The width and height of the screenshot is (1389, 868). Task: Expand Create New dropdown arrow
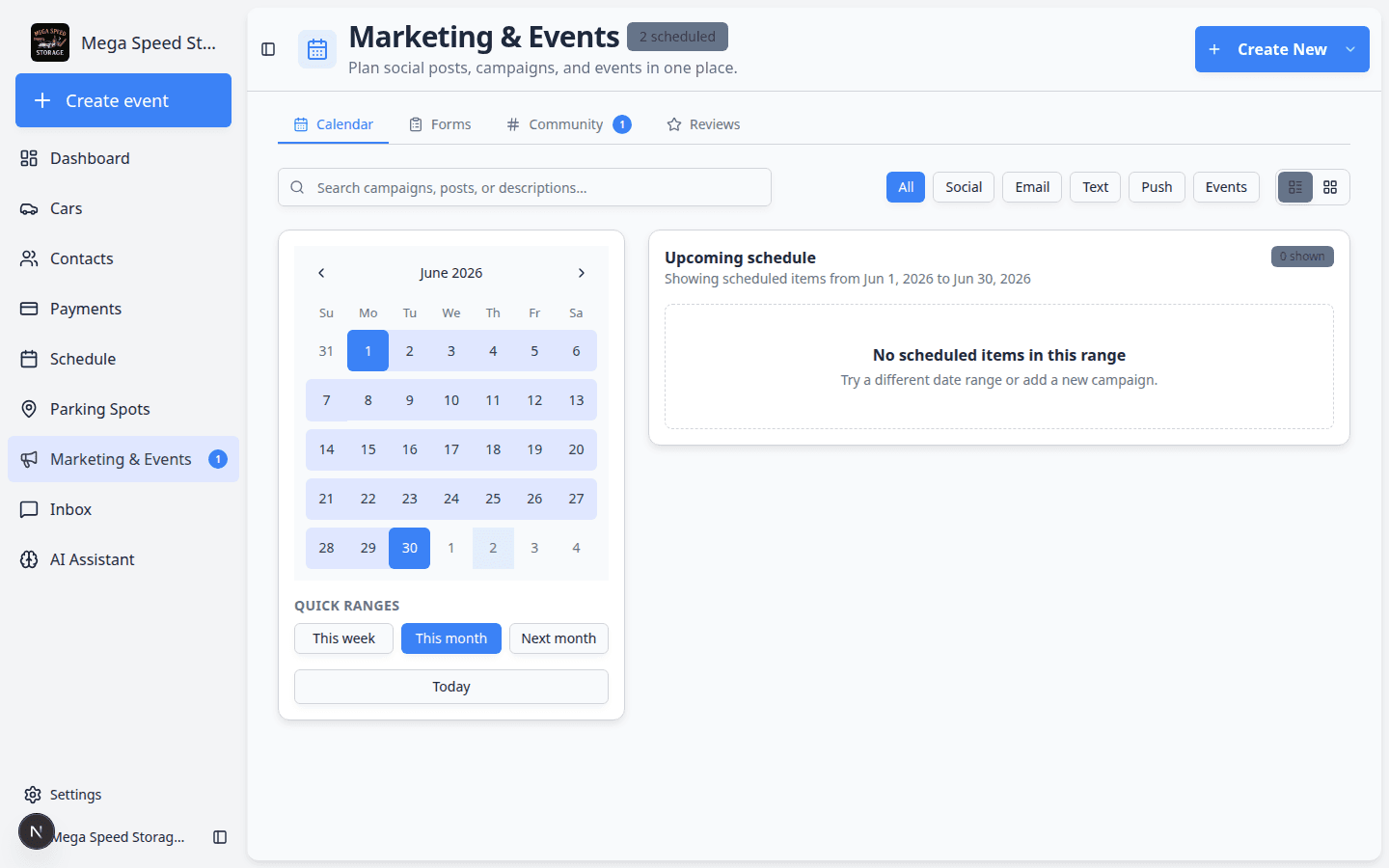[1350, 49]
